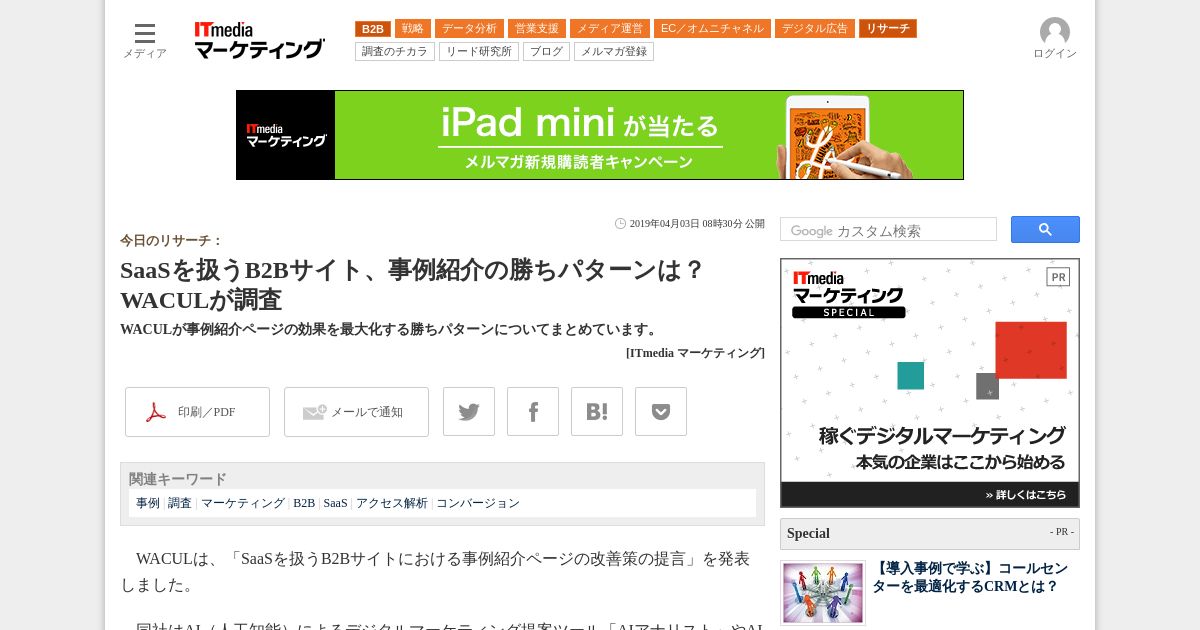This screenshot has height=630, width=1200.
Task: Open the メルマガ登録 link
Action: click(x=614, y=51)
